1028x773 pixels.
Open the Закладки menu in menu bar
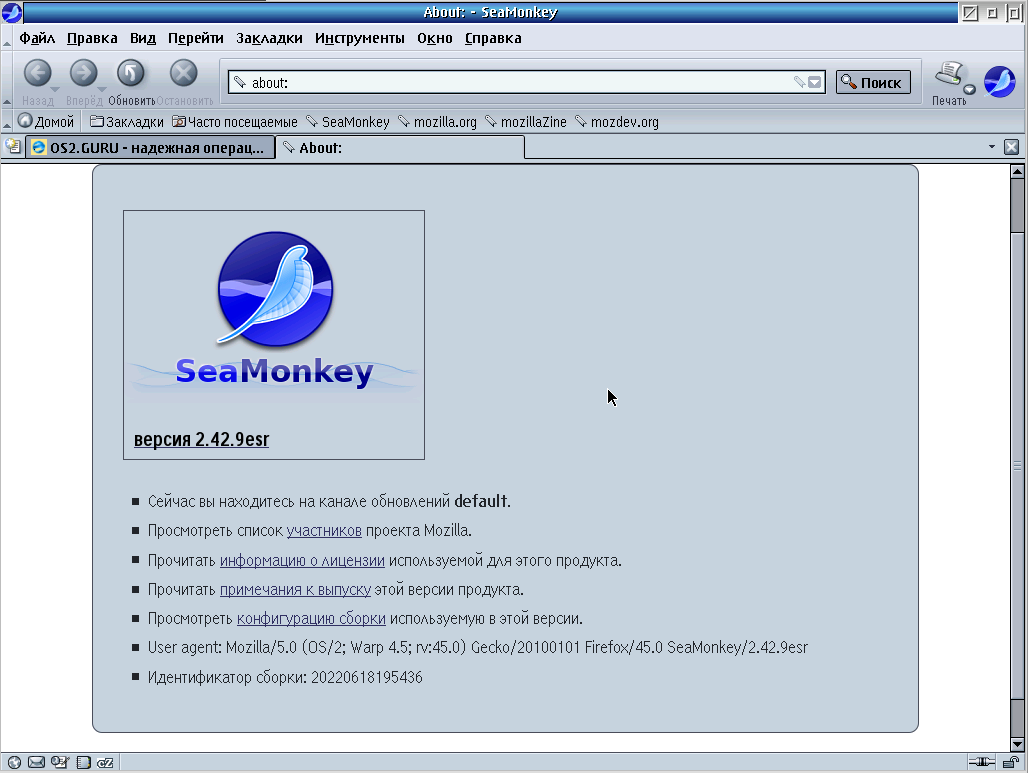(x=269, y=39)
